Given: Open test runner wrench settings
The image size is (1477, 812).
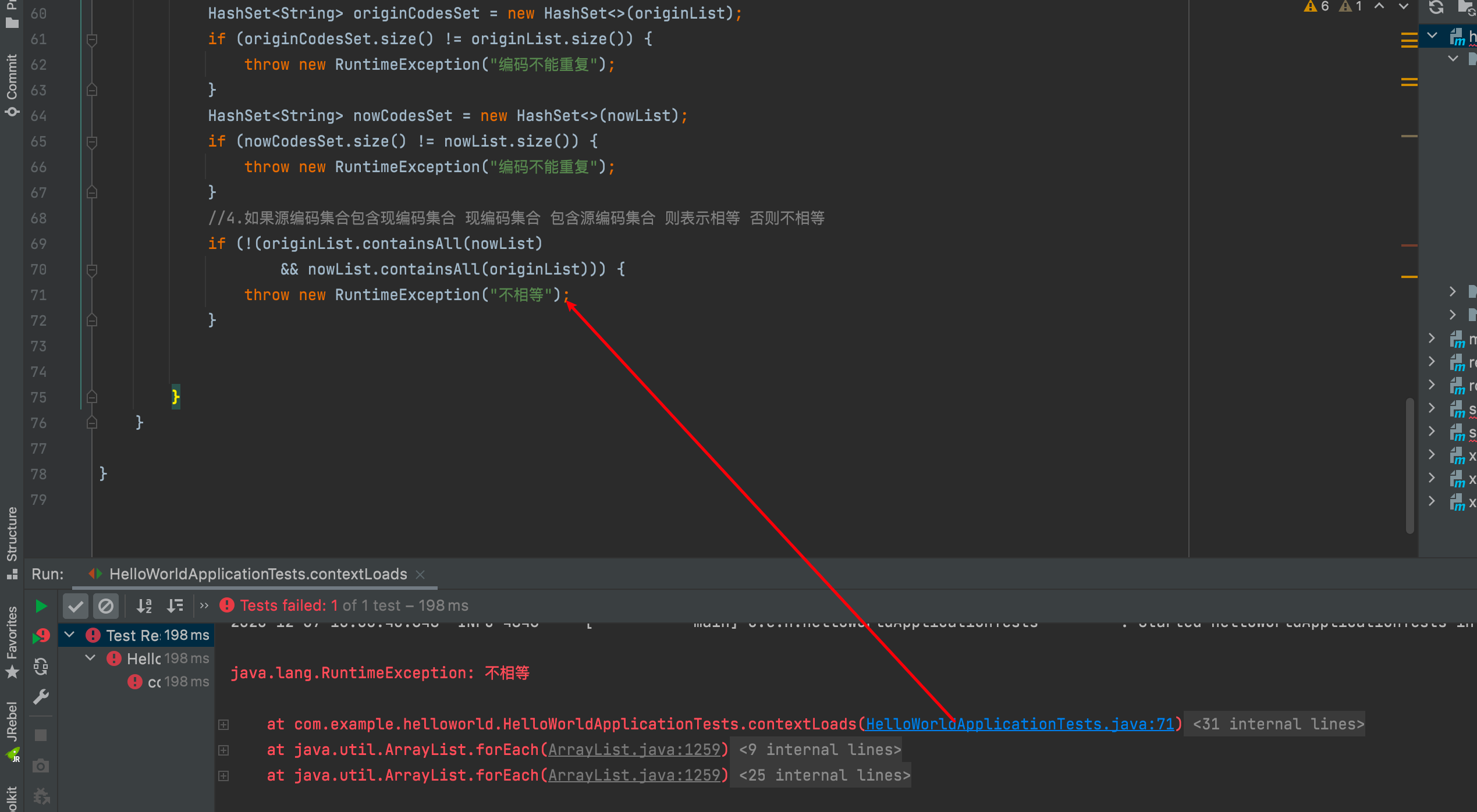Looking at the screenshot, I should (x=41, y=697).
